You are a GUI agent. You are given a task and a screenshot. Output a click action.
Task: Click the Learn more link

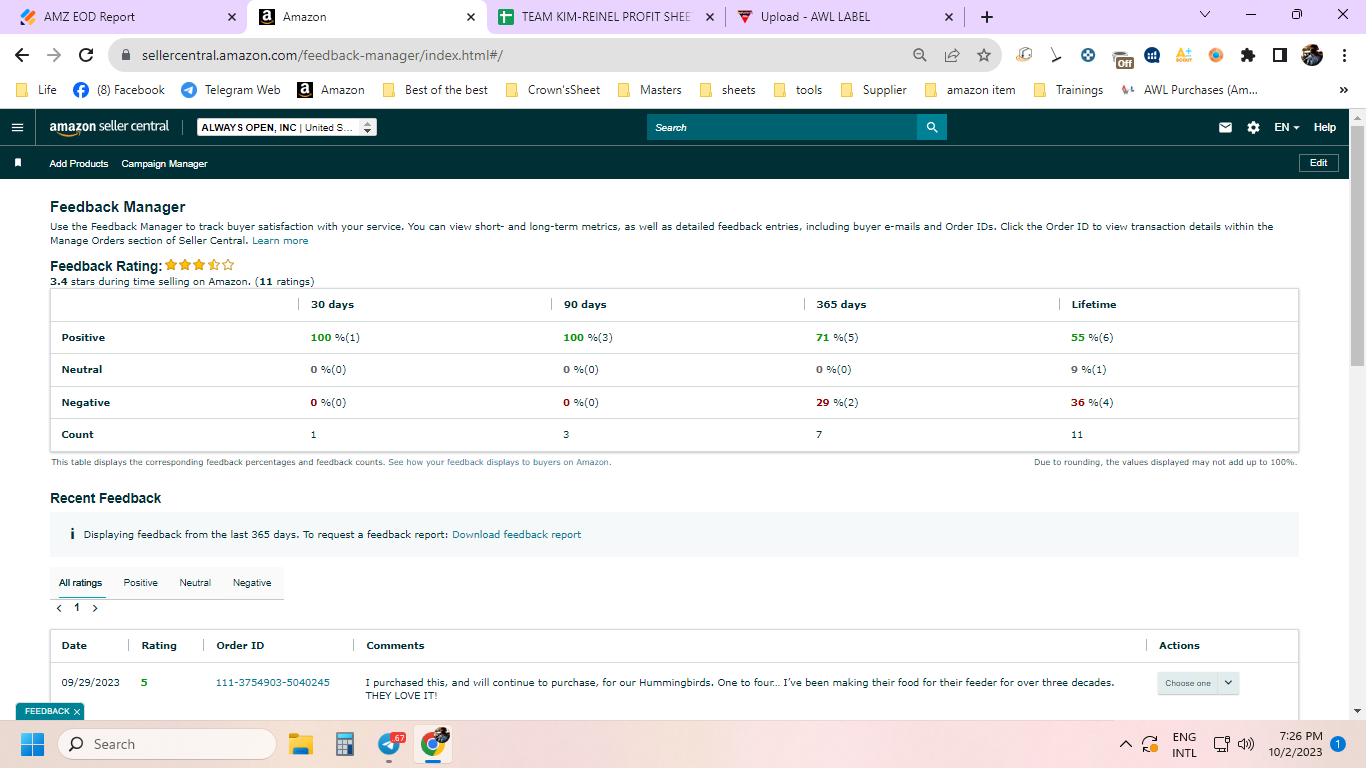click(280, 241)
